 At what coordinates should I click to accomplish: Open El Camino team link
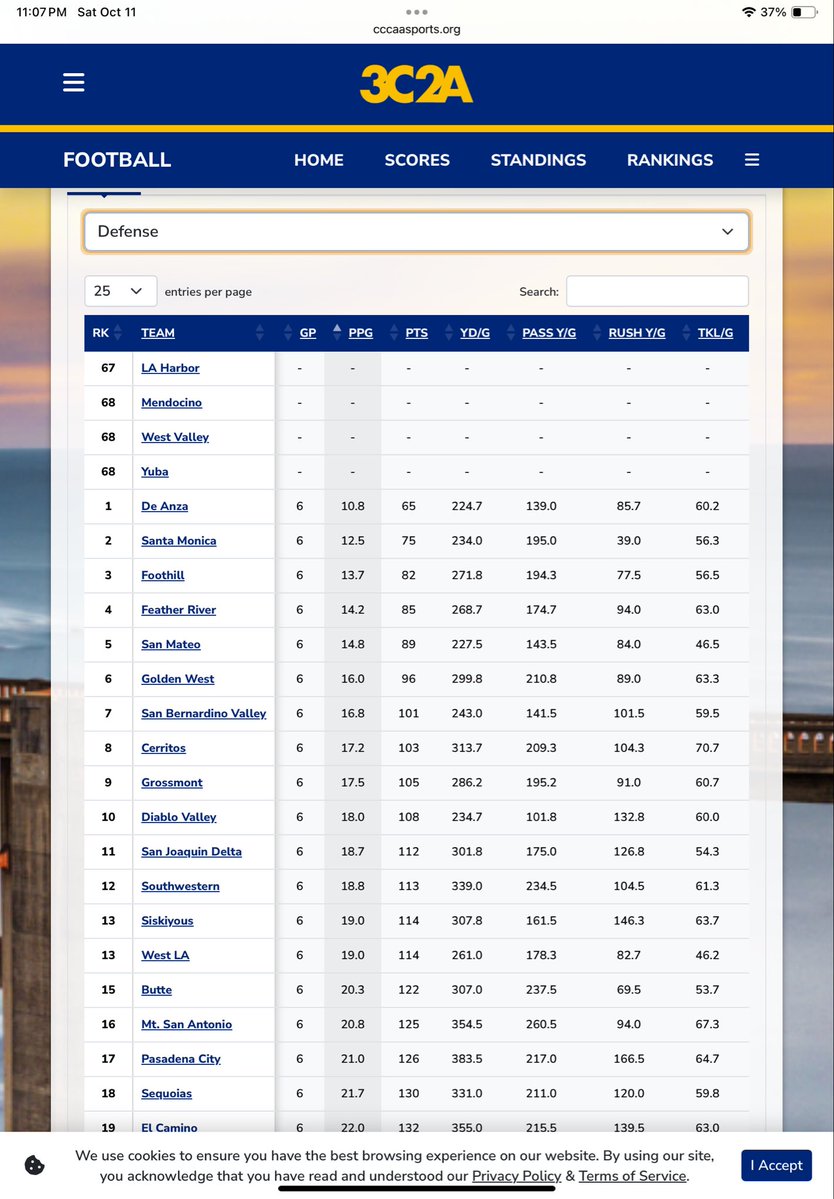(x=170, y=1127)
